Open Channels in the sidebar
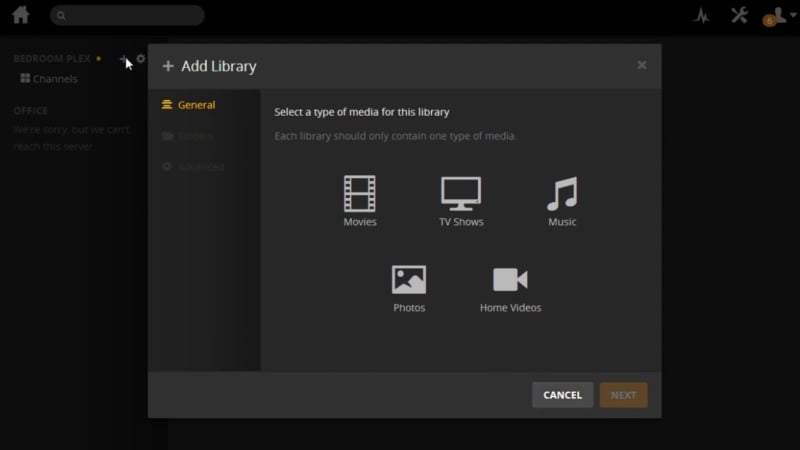 click(x=54, y=79)
